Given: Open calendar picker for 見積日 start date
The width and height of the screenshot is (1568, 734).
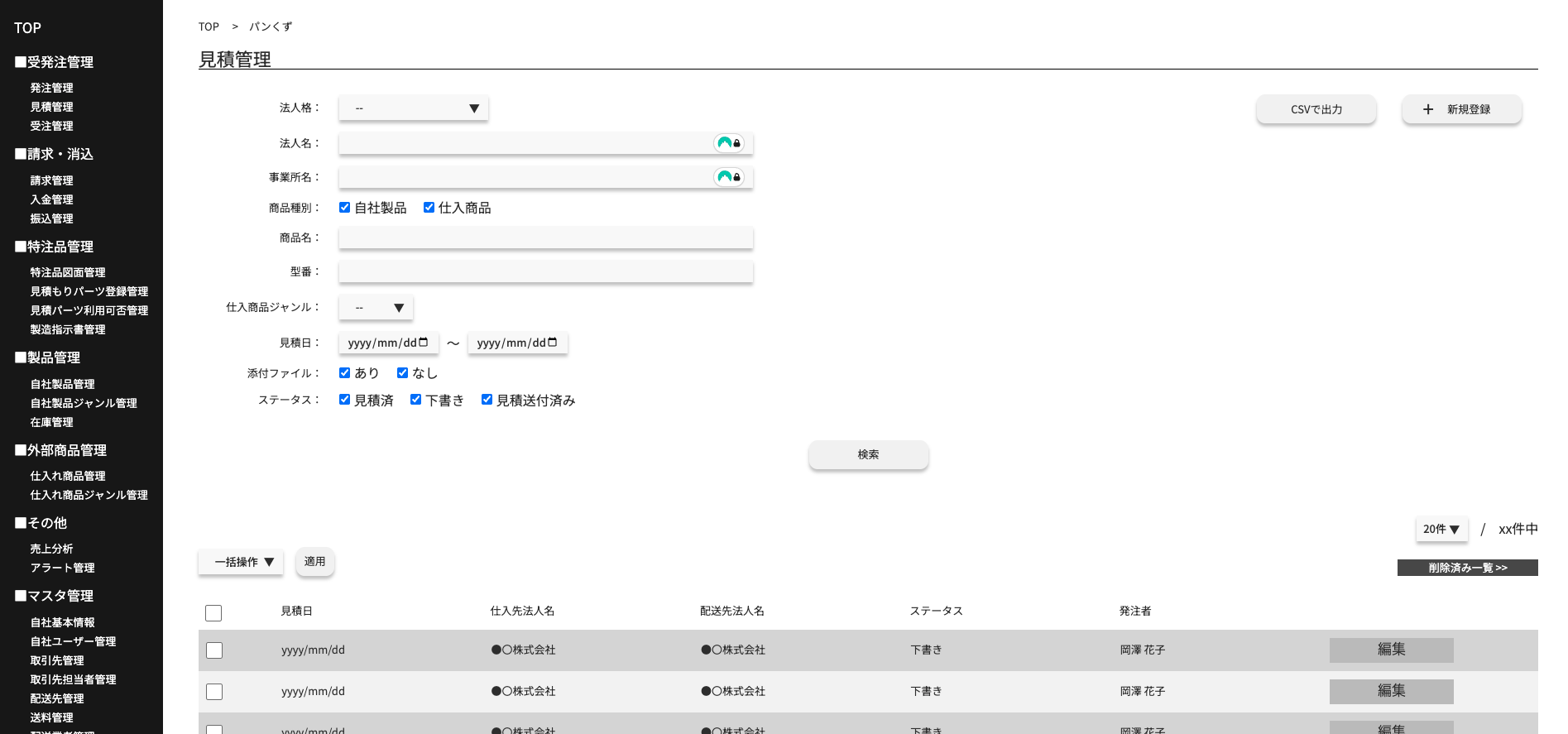Looking at the screenshot, I should tap(424, 343).
